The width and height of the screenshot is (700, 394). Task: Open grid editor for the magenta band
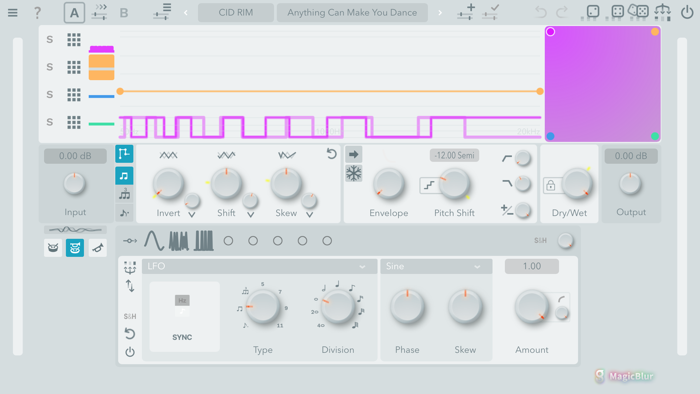click(x=74, y=40)
